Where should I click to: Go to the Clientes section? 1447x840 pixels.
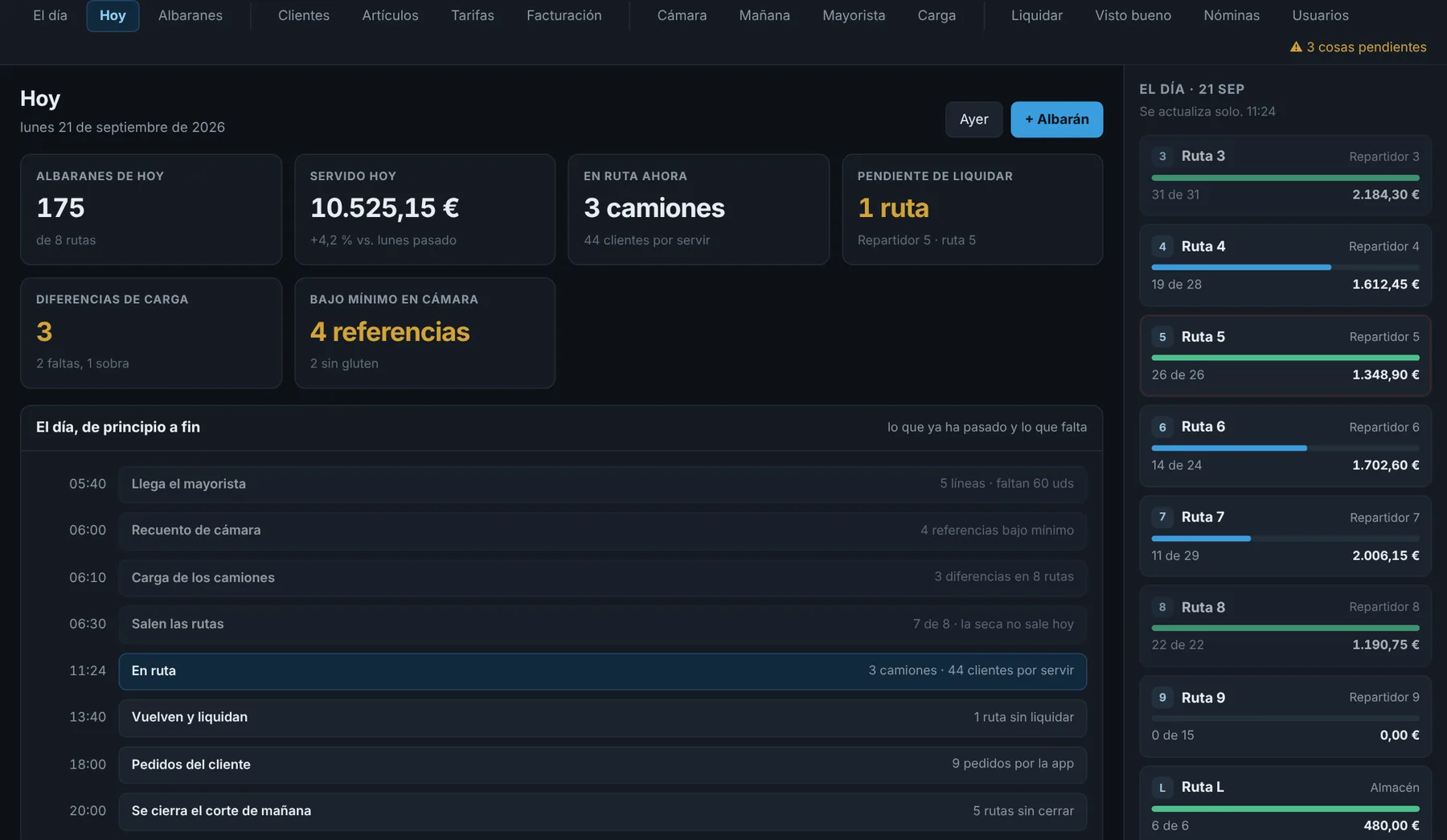(x=304, y=15)
